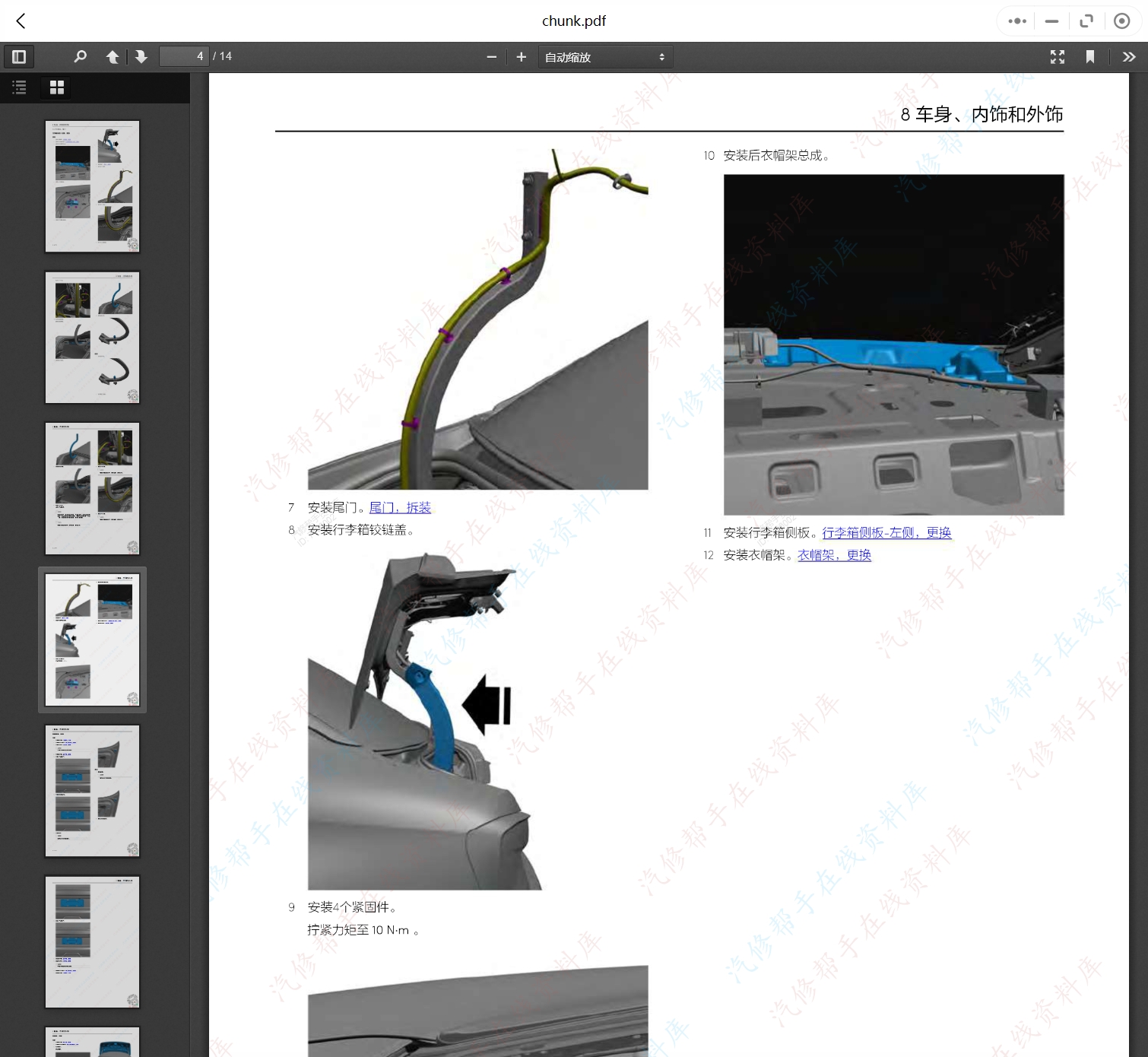The width and height of the screenshot is (1148, 1057).
Task: Select the first page thumbnail
Action: pyautogui.click(x=92, y=186)
